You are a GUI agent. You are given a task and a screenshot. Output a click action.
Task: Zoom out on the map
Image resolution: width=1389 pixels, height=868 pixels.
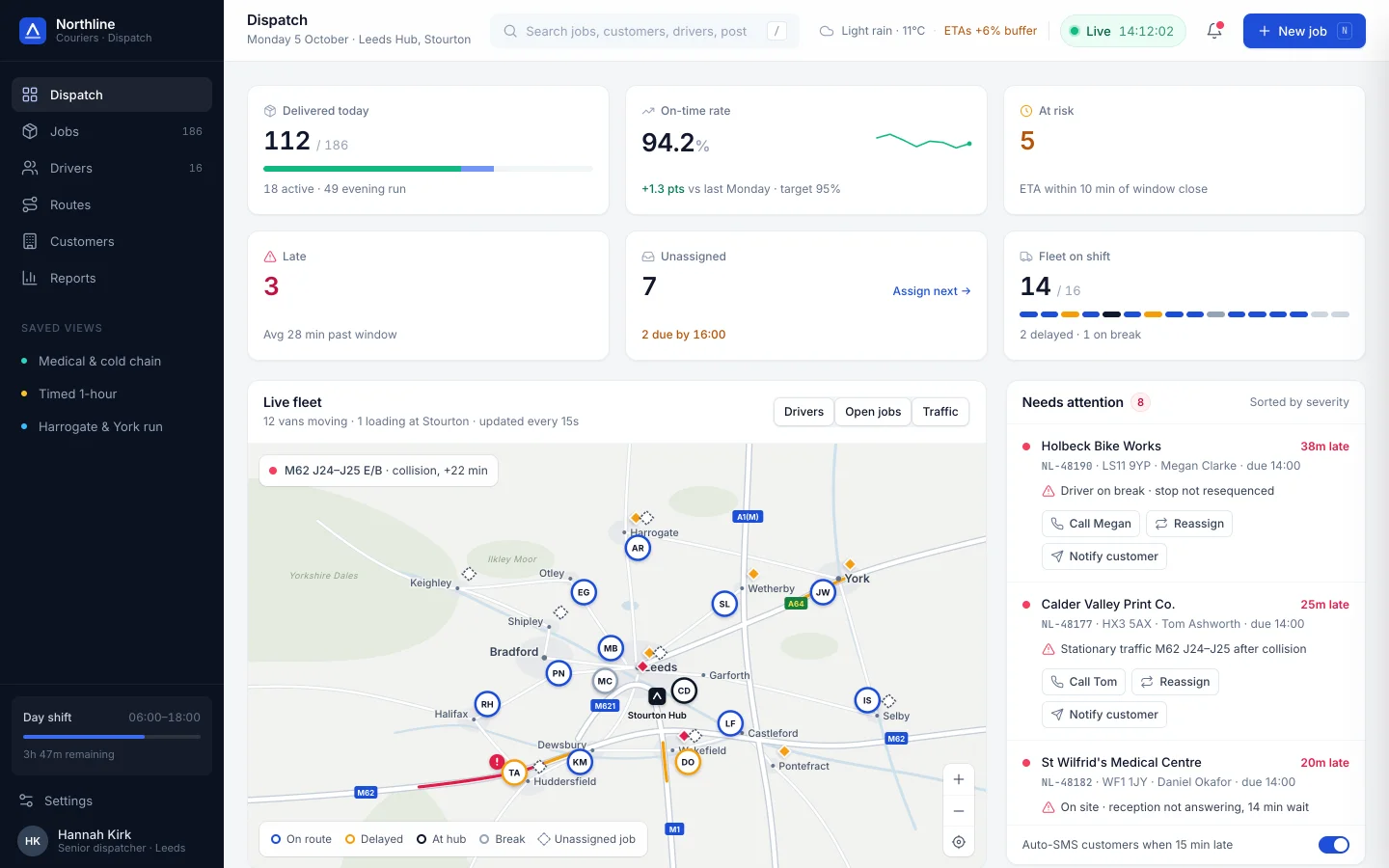[959, 811]
